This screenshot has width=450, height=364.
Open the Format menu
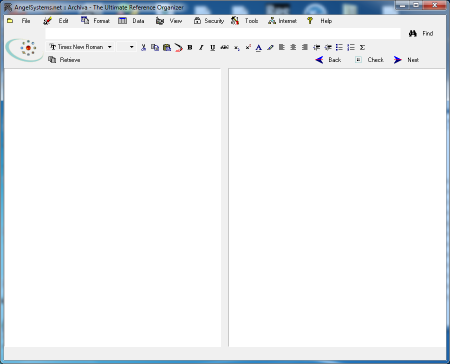101,21
